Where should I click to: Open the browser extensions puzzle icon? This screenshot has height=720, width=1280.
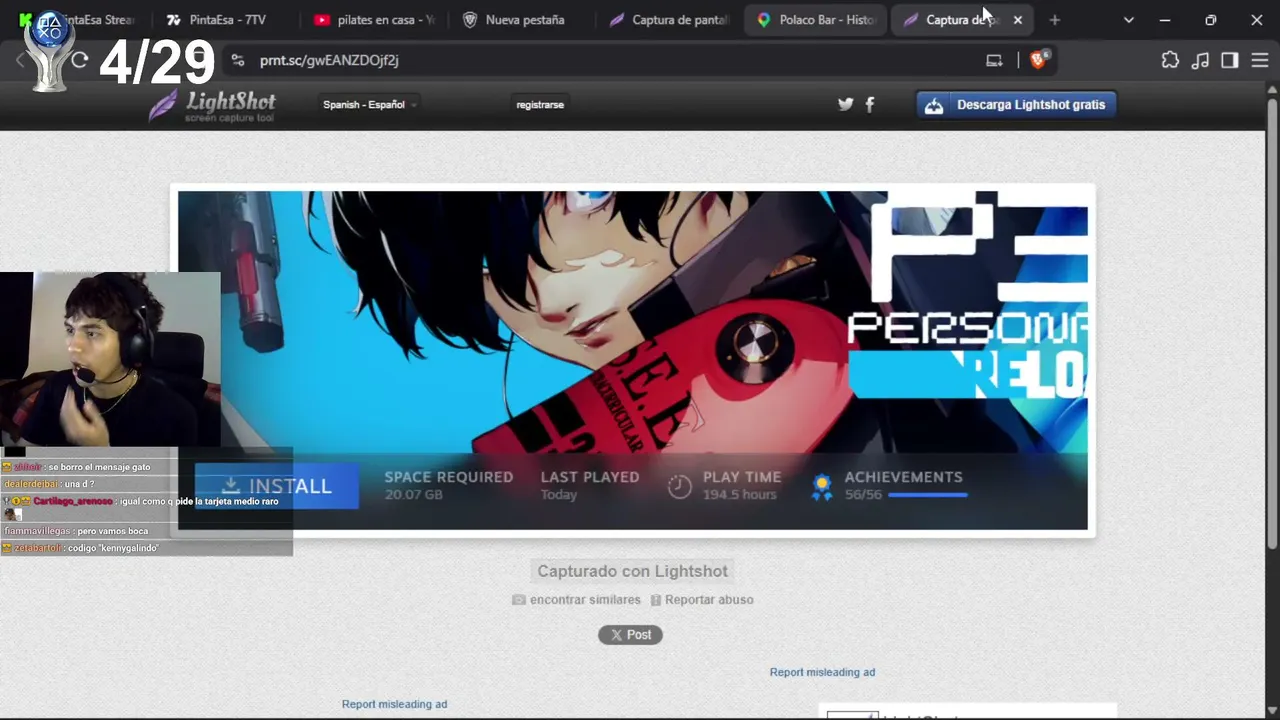(1170, 60)
